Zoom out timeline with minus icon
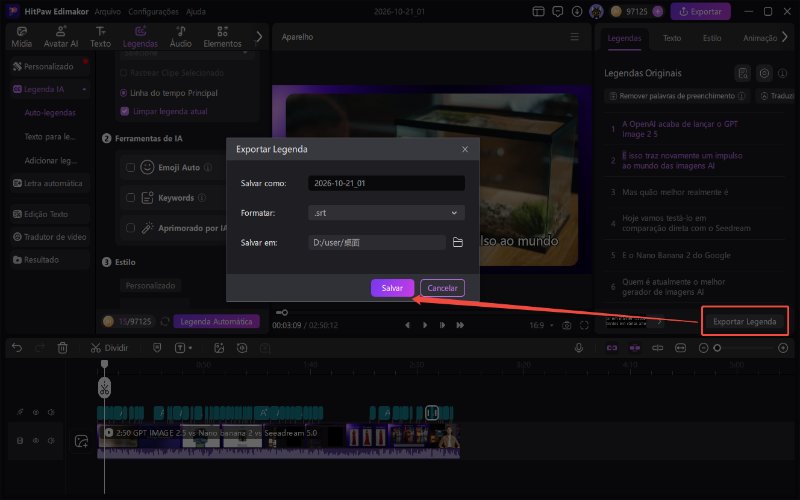 click(x=703, y=348)
